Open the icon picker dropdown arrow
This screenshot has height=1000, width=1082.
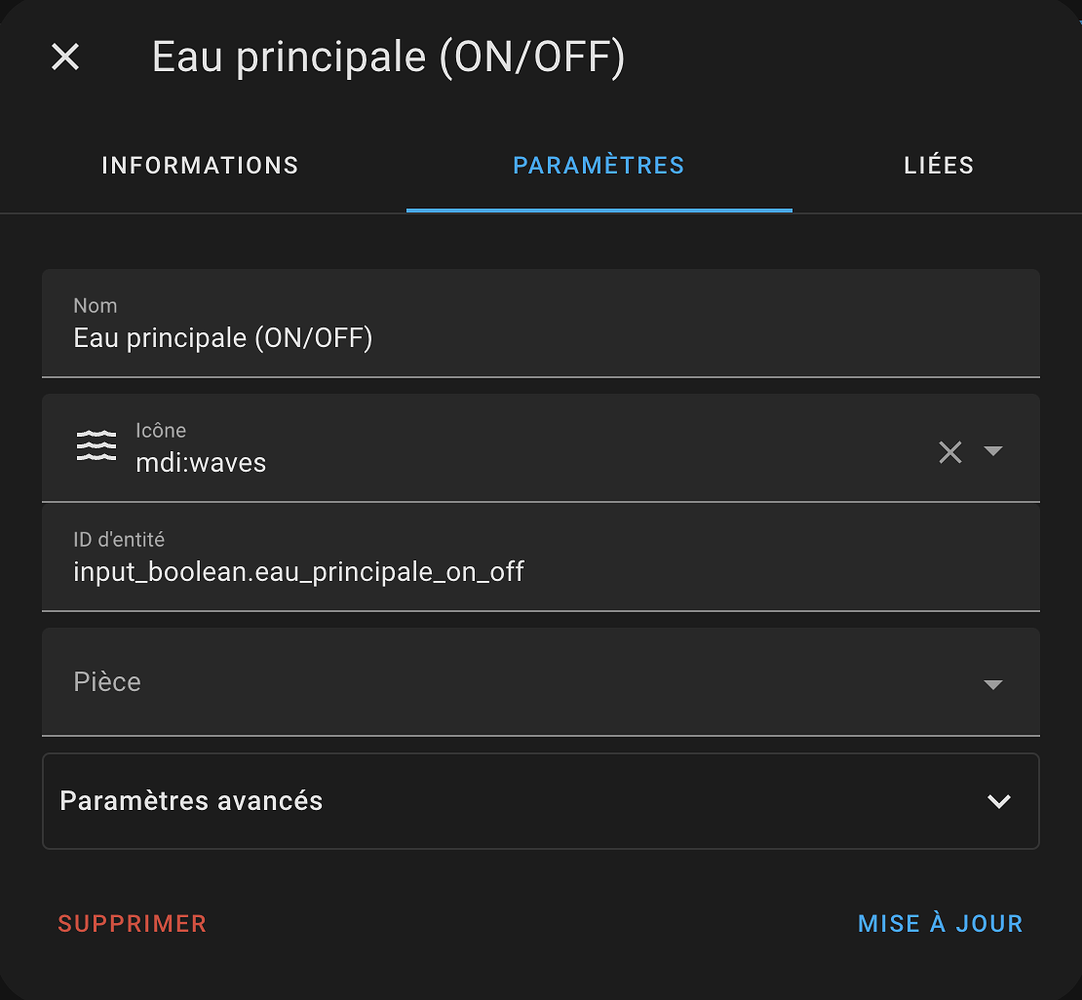click(993, 451)
